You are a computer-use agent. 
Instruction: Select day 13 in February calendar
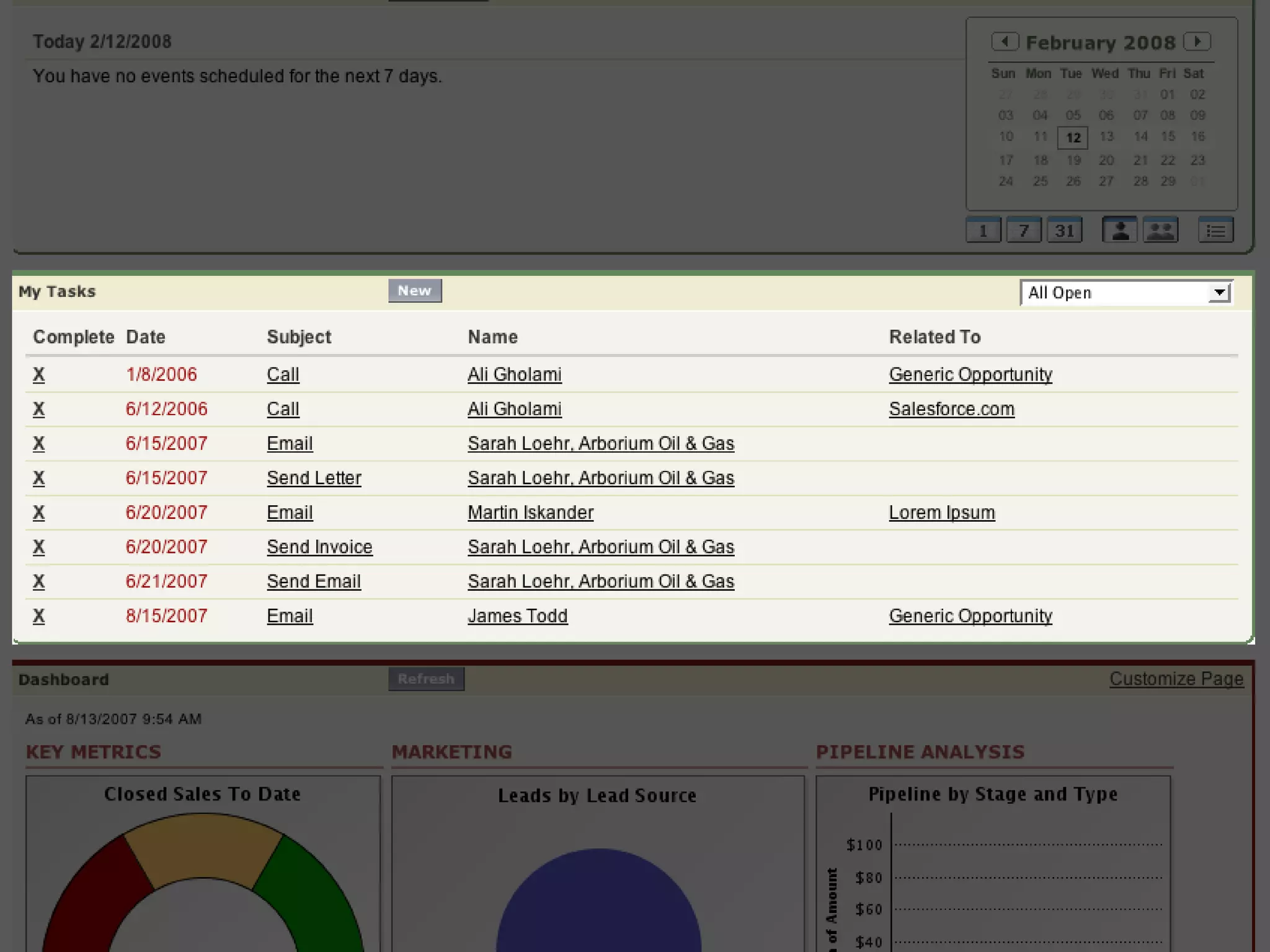(1106, 136)
